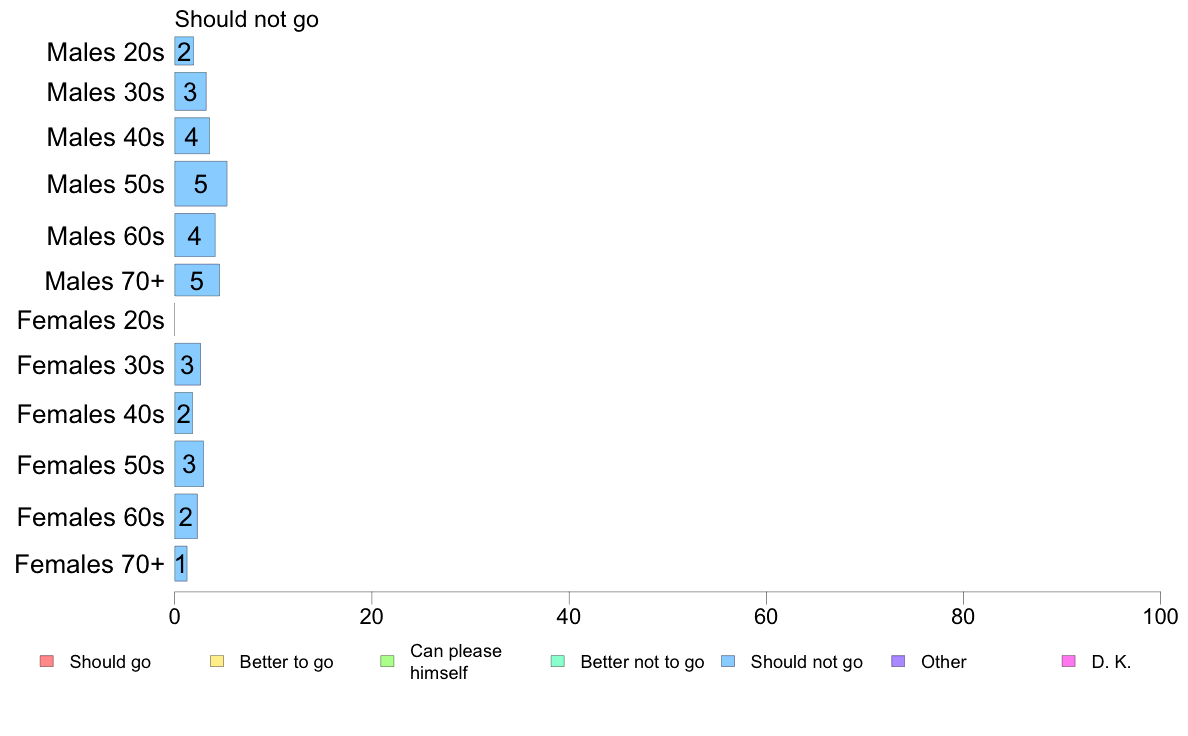
Task: Click the Females 20s row label
Action: pos(90,321)
